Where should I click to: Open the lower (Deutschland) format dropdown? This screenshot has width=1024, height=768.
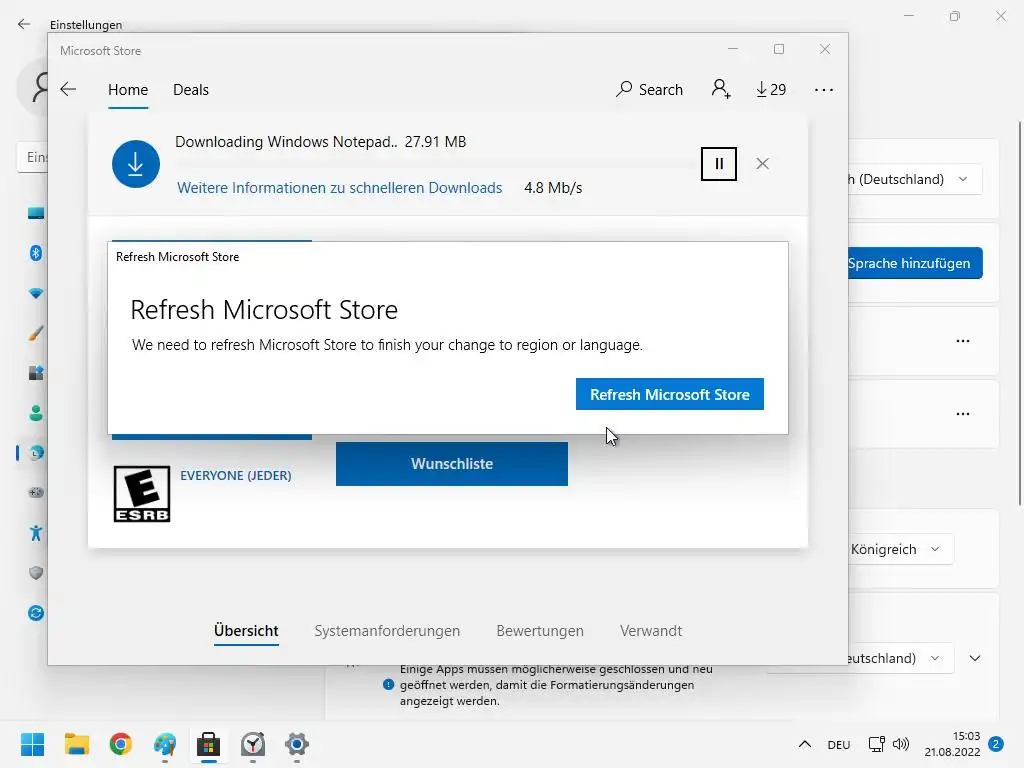tap(901, 658)
